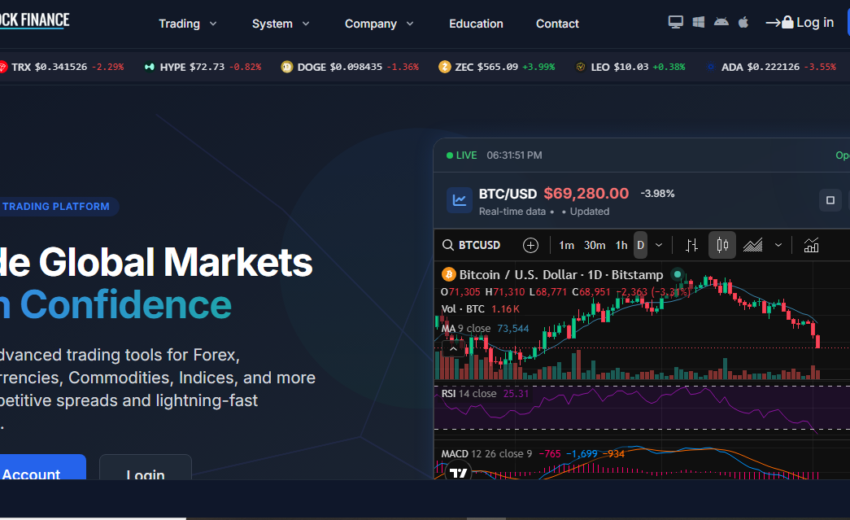Viewport: 850px width, 520px height.
Task: Select HYPE $72.73 ticker
Action: coord(203,67)
